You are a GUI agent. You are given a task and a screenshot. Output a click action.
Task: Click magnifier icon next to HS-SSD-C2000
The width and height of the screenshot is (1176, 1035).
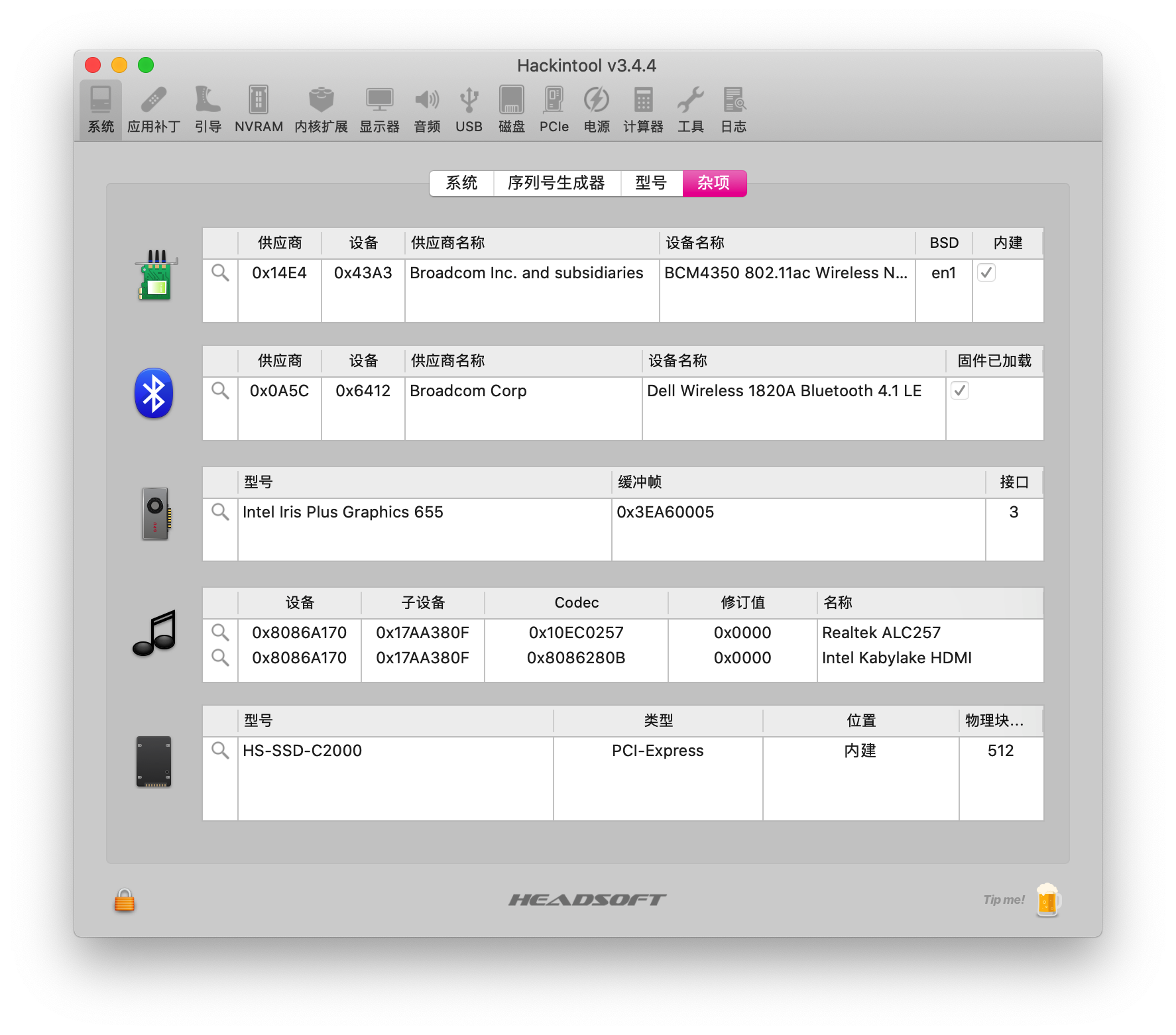click(x=220, y=750)
